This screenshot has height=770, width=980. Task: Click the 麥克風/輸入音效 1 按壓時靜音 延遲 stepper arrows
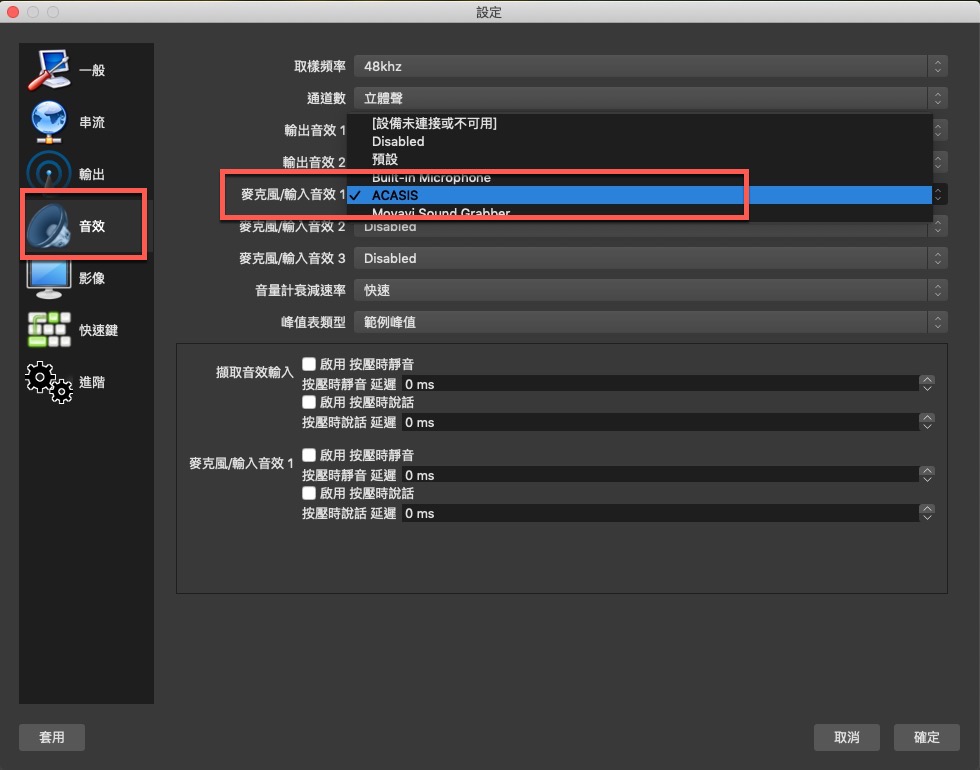click(928, 475)
